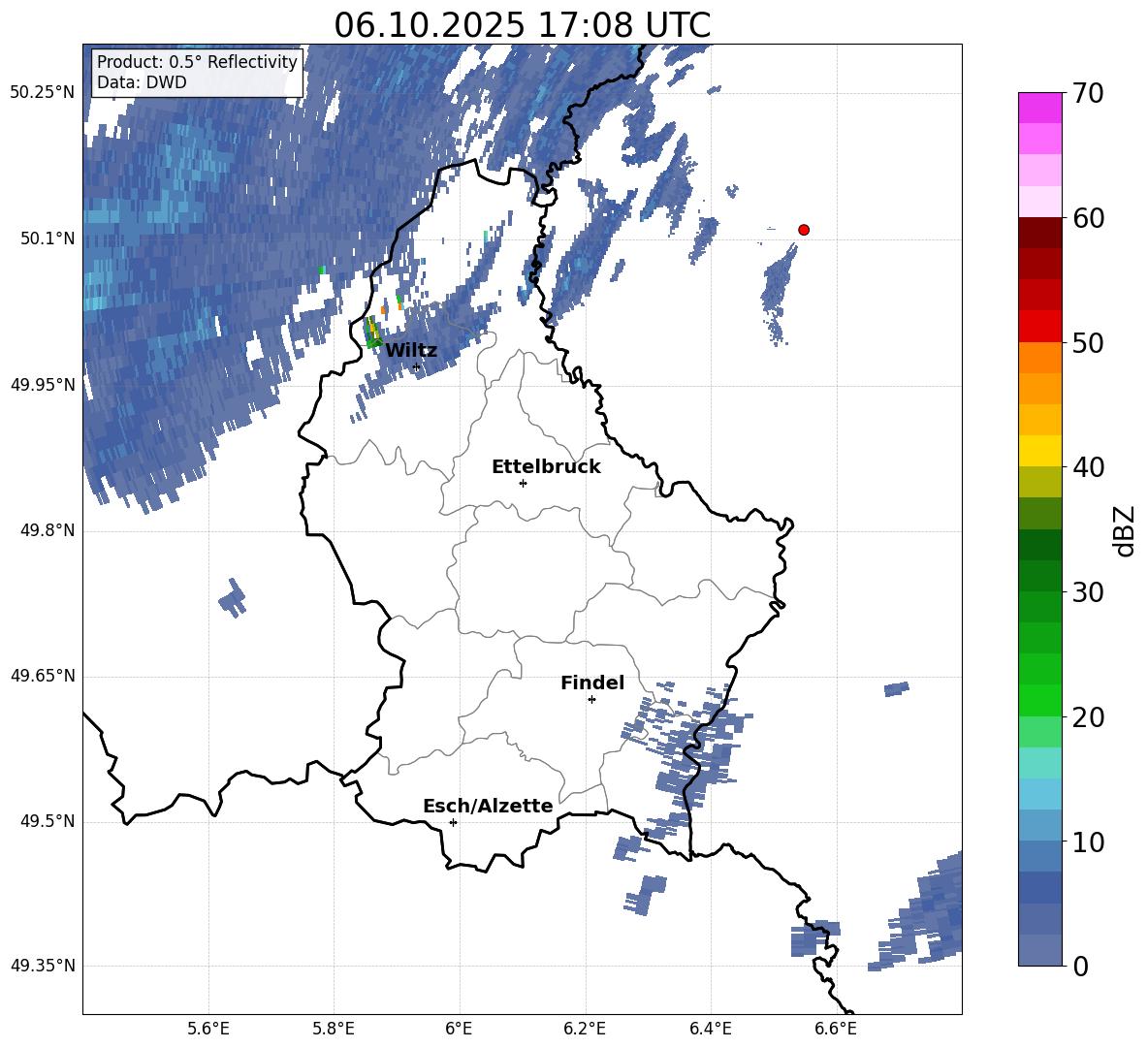This screenshot has height=1048, width=1148.
Task: Click the Wiltz station cross marker
Action: point(416,366)
